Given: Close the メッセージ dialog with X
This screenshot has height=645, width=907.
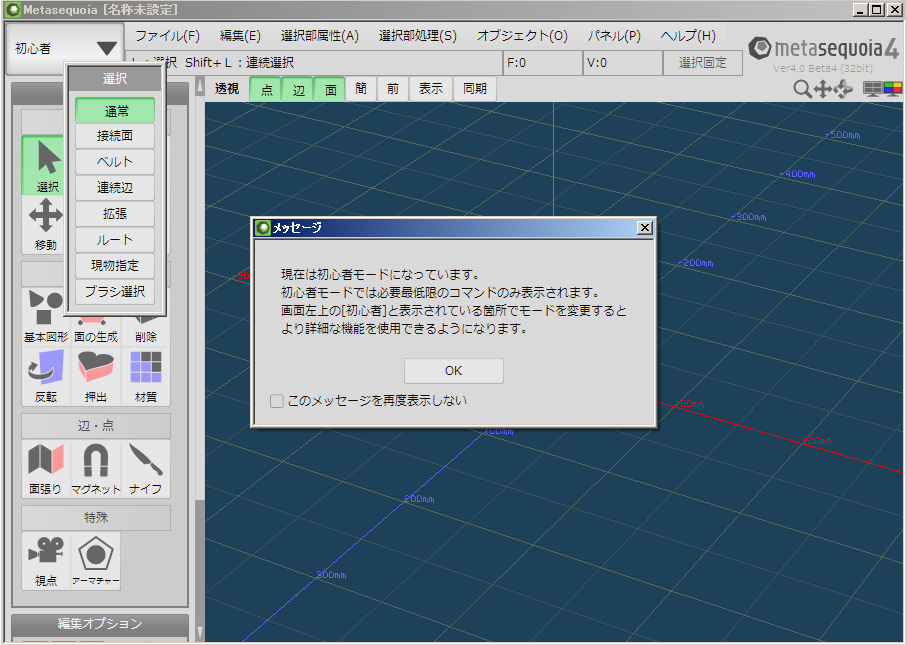Looking at the screenshot, I should pos(645,228).
